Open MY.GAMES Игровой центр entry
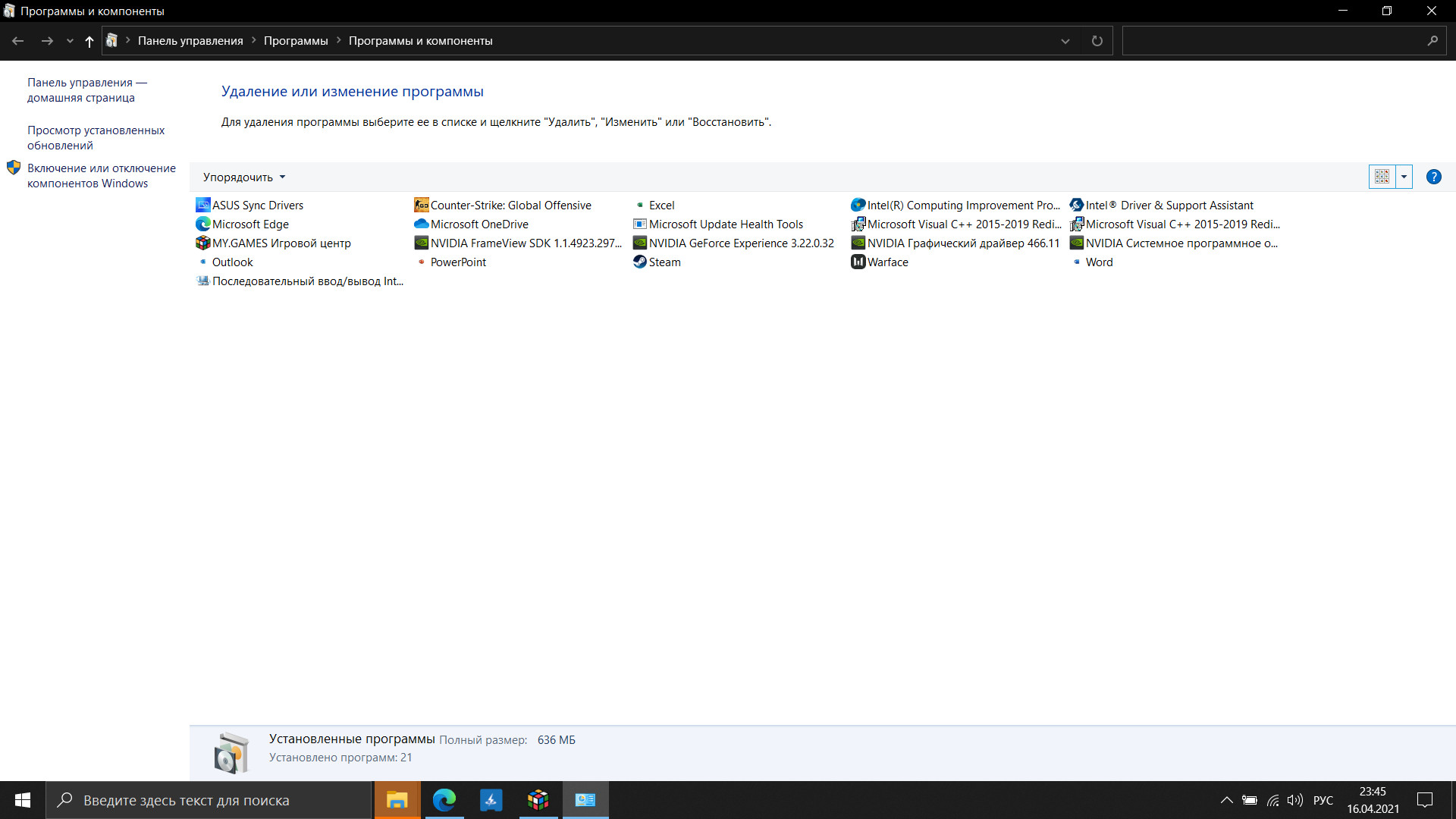 tap(280, 243)
